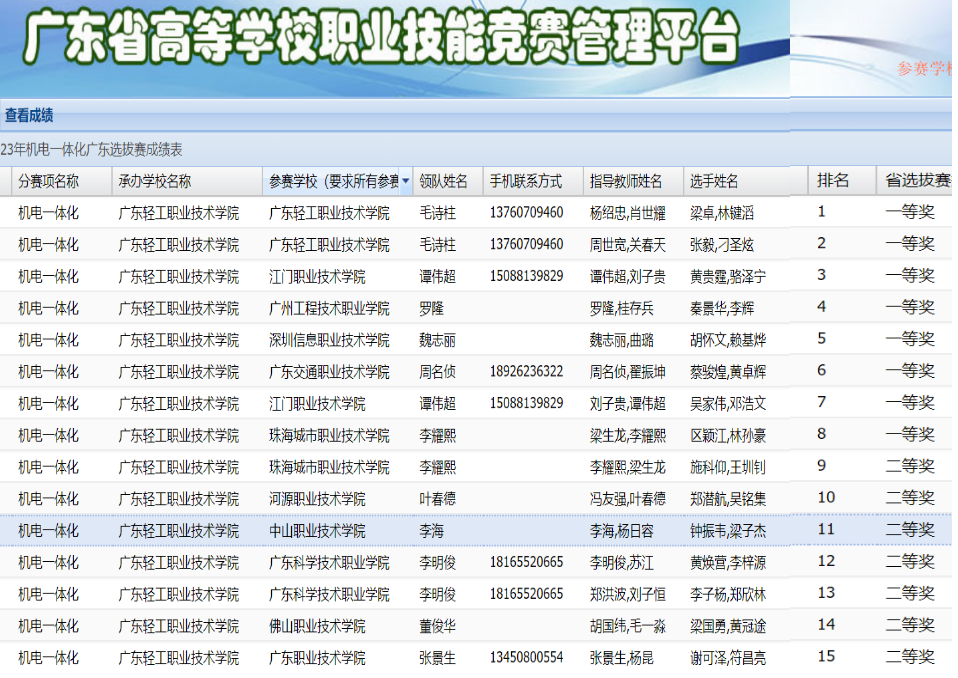Click the platform title banner at top
Image resolution: width=958 pixels, height=678 pixels.
(380, 40)
